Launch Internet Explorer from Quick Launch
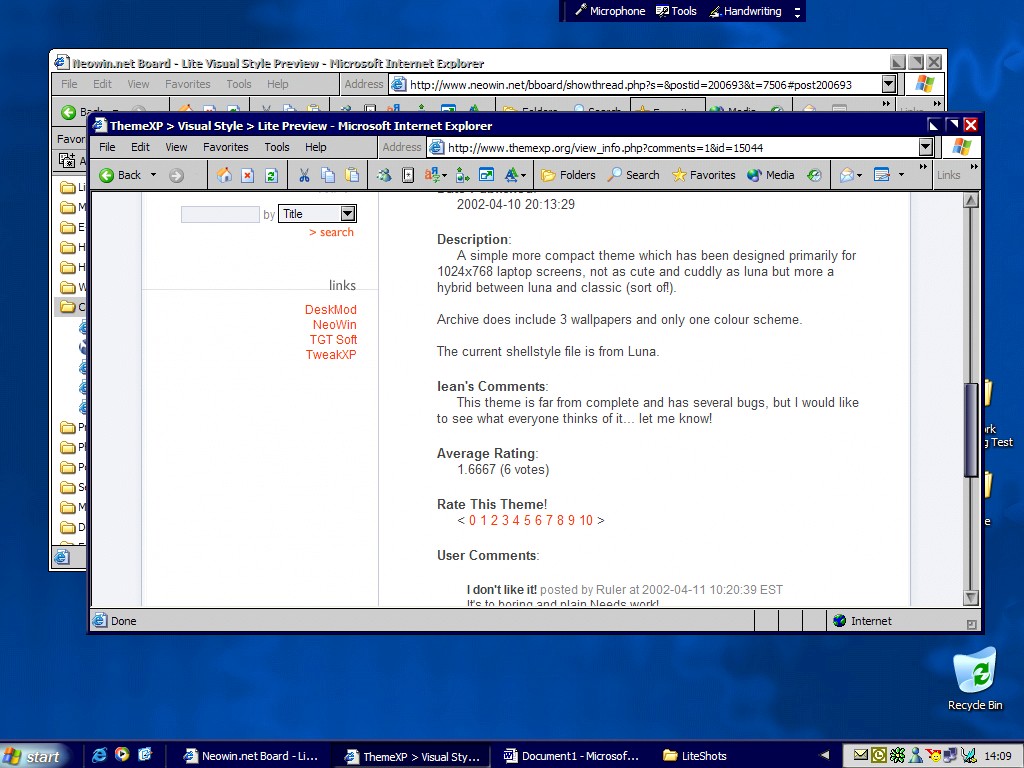The width and height of the screenshot is (1024, 768). 99,755
